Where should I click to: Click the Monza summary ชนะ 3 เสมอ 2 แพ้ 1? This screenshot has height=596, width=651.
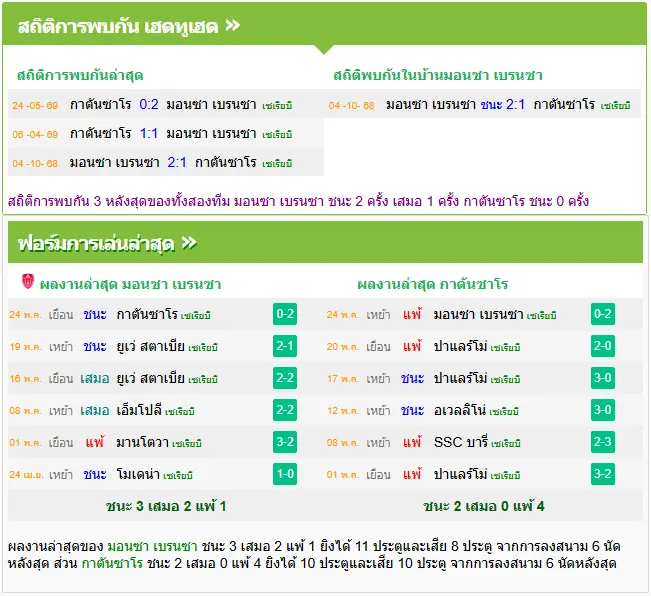(x=166, y=506)
